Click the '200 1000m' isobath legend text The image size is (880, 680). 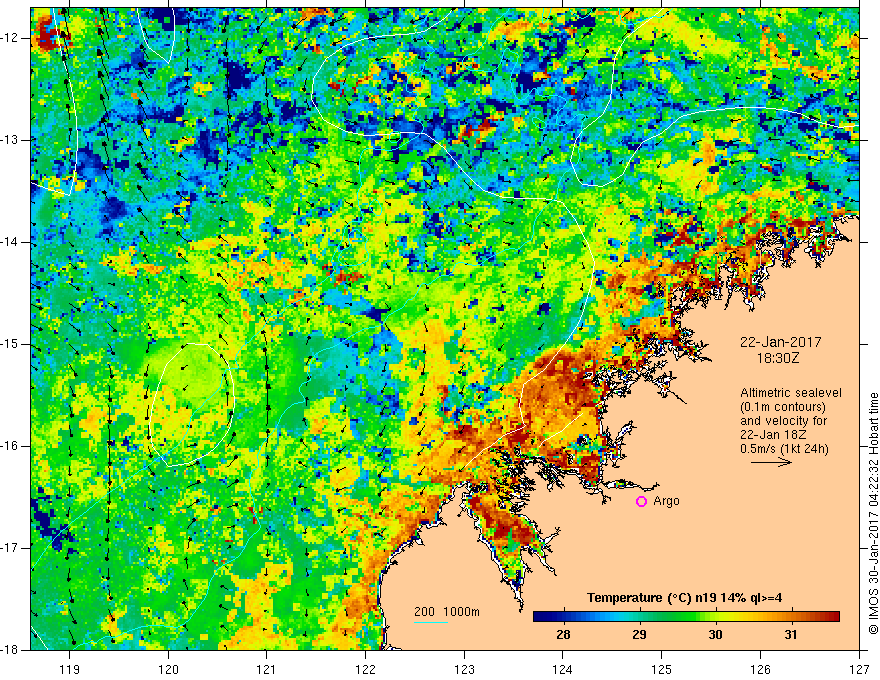click(447, 612)
